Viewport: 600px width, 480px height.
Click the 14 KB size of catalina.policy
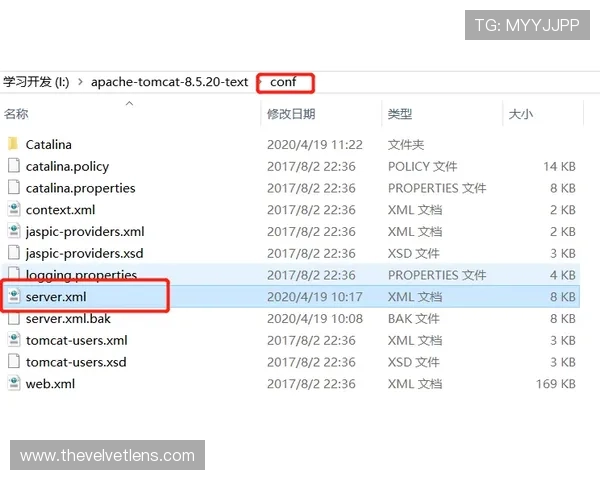click(x=559, y=167)
